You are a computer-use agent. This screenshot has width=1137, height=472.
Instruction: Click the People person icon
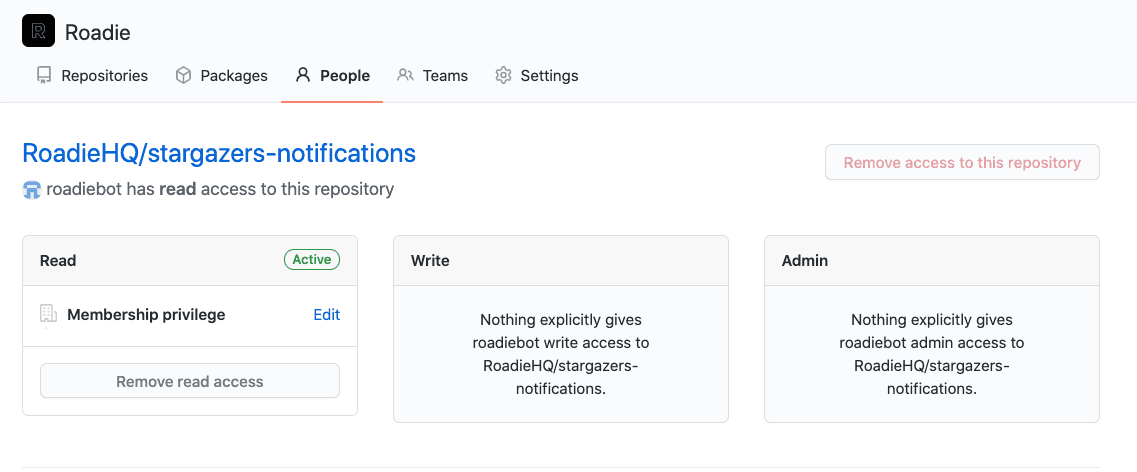(303, 75)
